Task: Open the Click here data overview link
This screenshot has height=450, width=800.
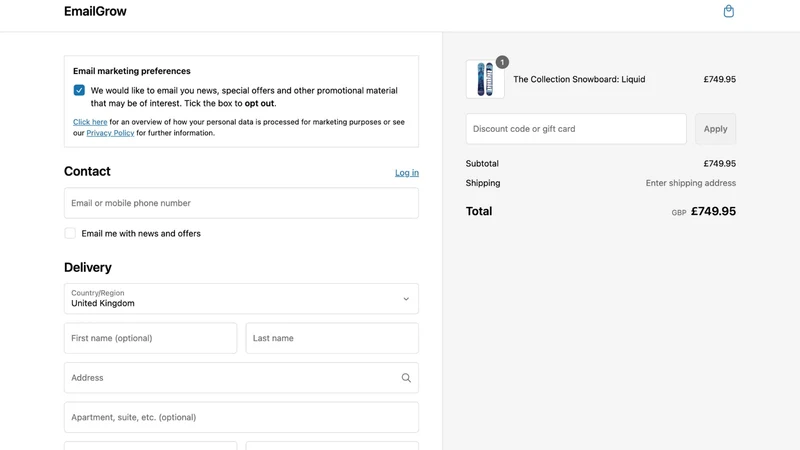Action: click(x=90, y=122)
